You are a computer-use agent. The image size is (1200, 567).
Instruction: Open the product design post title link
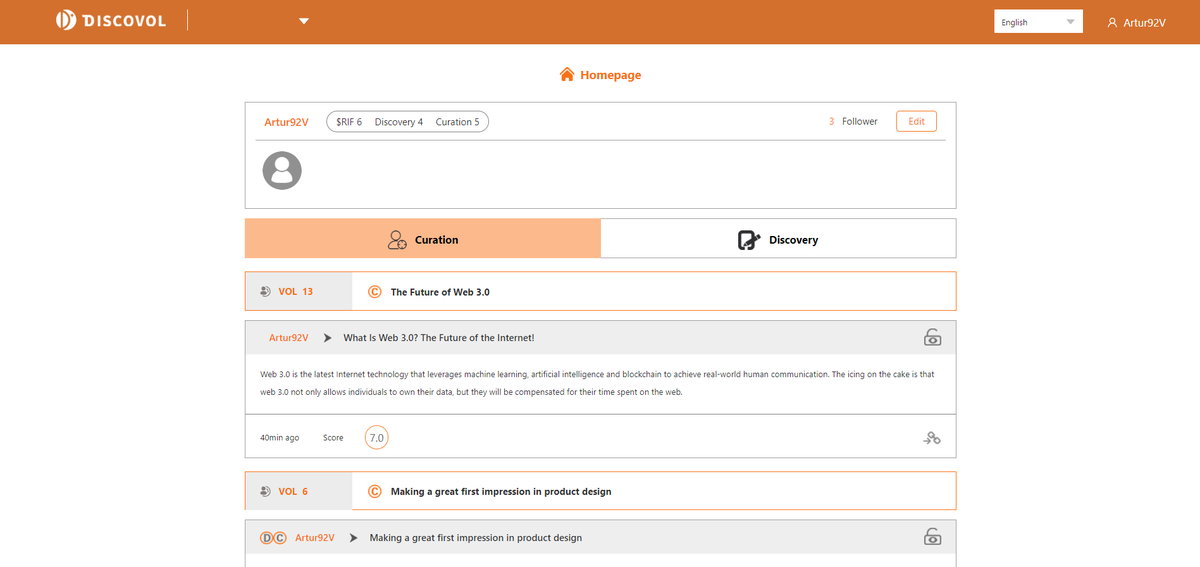pyautogui.click(x=476, y=538)
